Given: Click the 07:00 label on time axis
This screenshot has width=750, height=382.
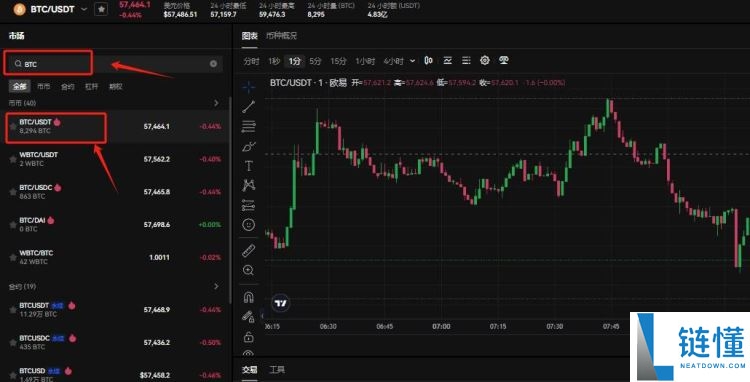Looking at the screenshot, I should tap(441, 327).
